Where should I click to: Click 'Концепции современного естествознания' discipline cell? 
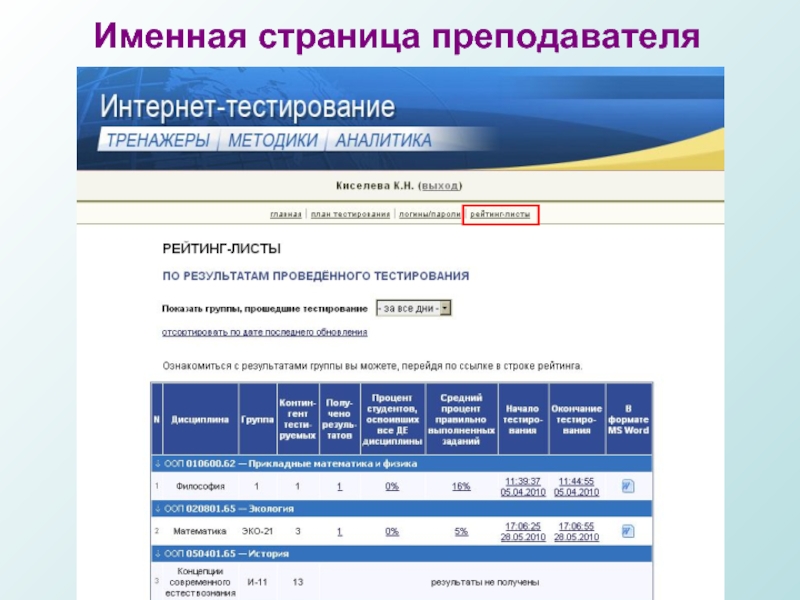tap(200, 582)
